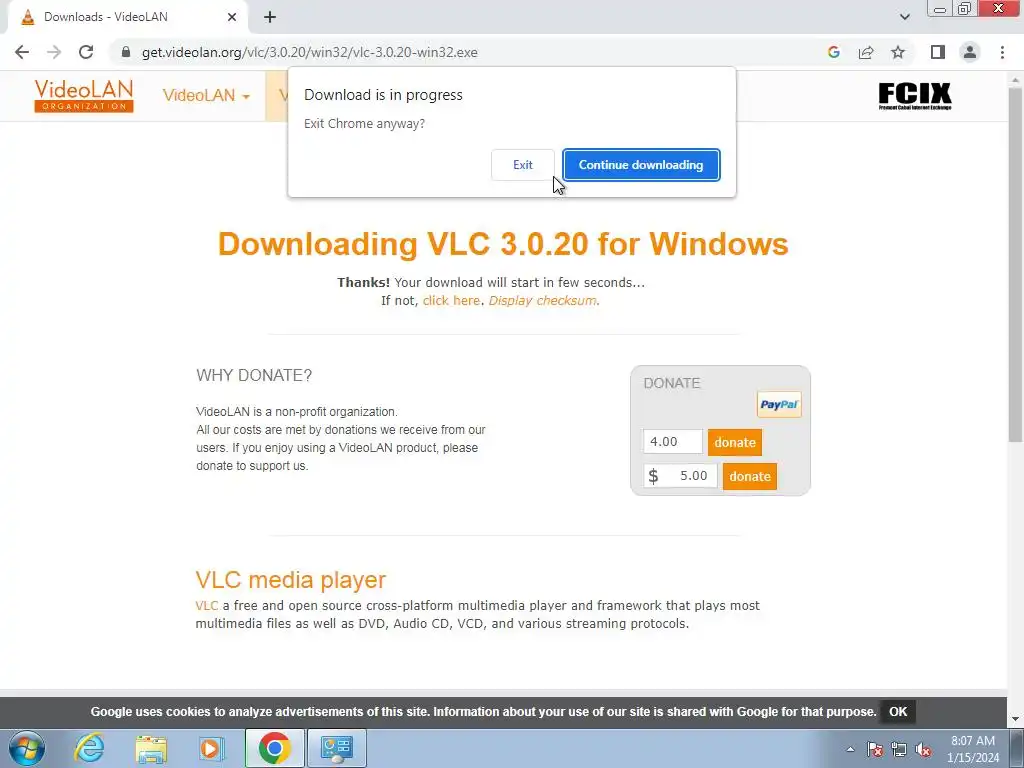Go back with the browser back arrow

22,52
